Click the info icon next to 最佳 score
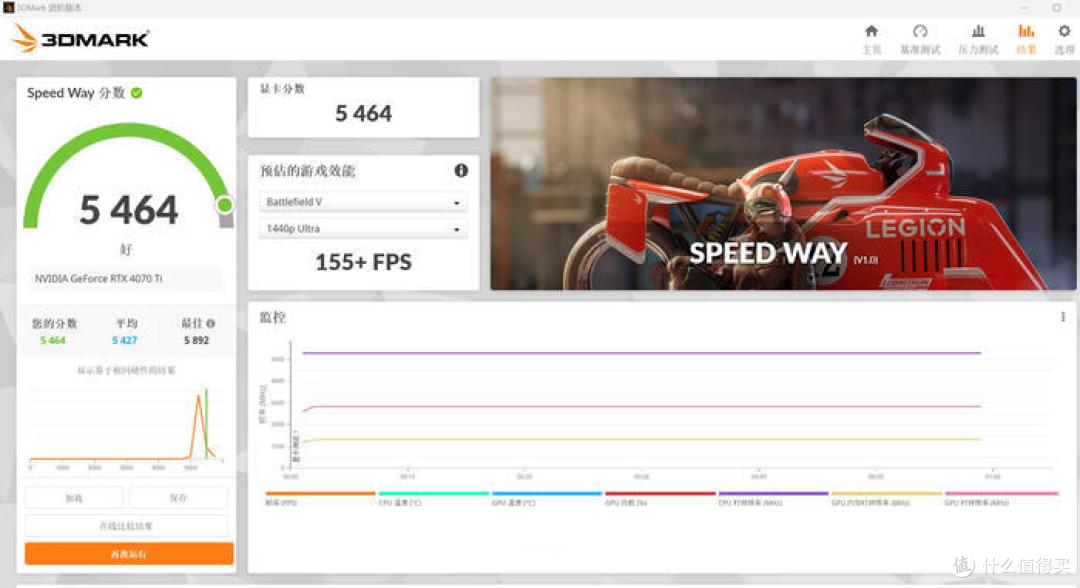Screen dimensions: 1080x588 (210, 323)
